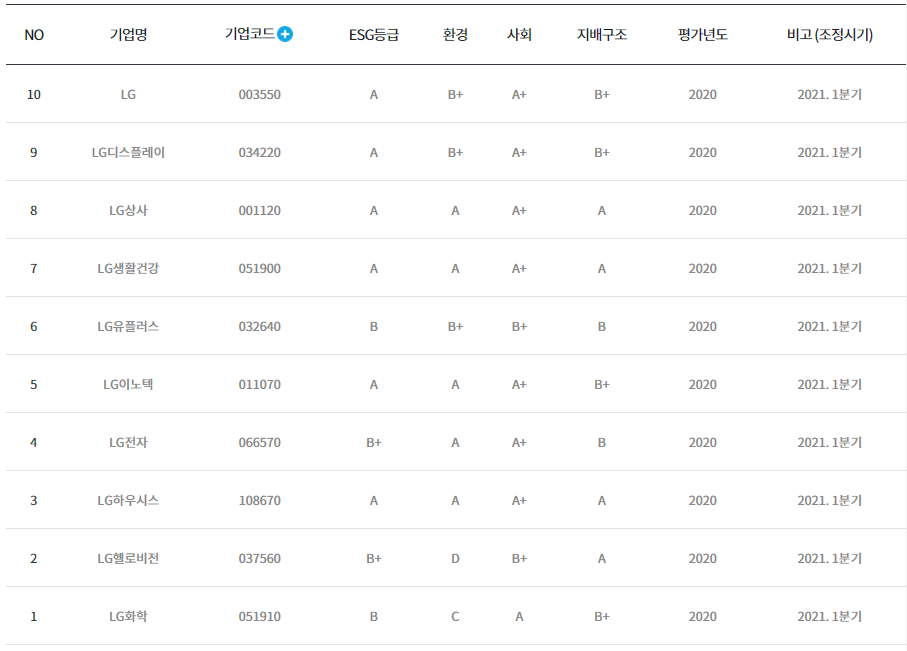Screen dimensions: 907x651
Task: Click the 지배구조 grade B for LG전자
Action: click(602, 442)
